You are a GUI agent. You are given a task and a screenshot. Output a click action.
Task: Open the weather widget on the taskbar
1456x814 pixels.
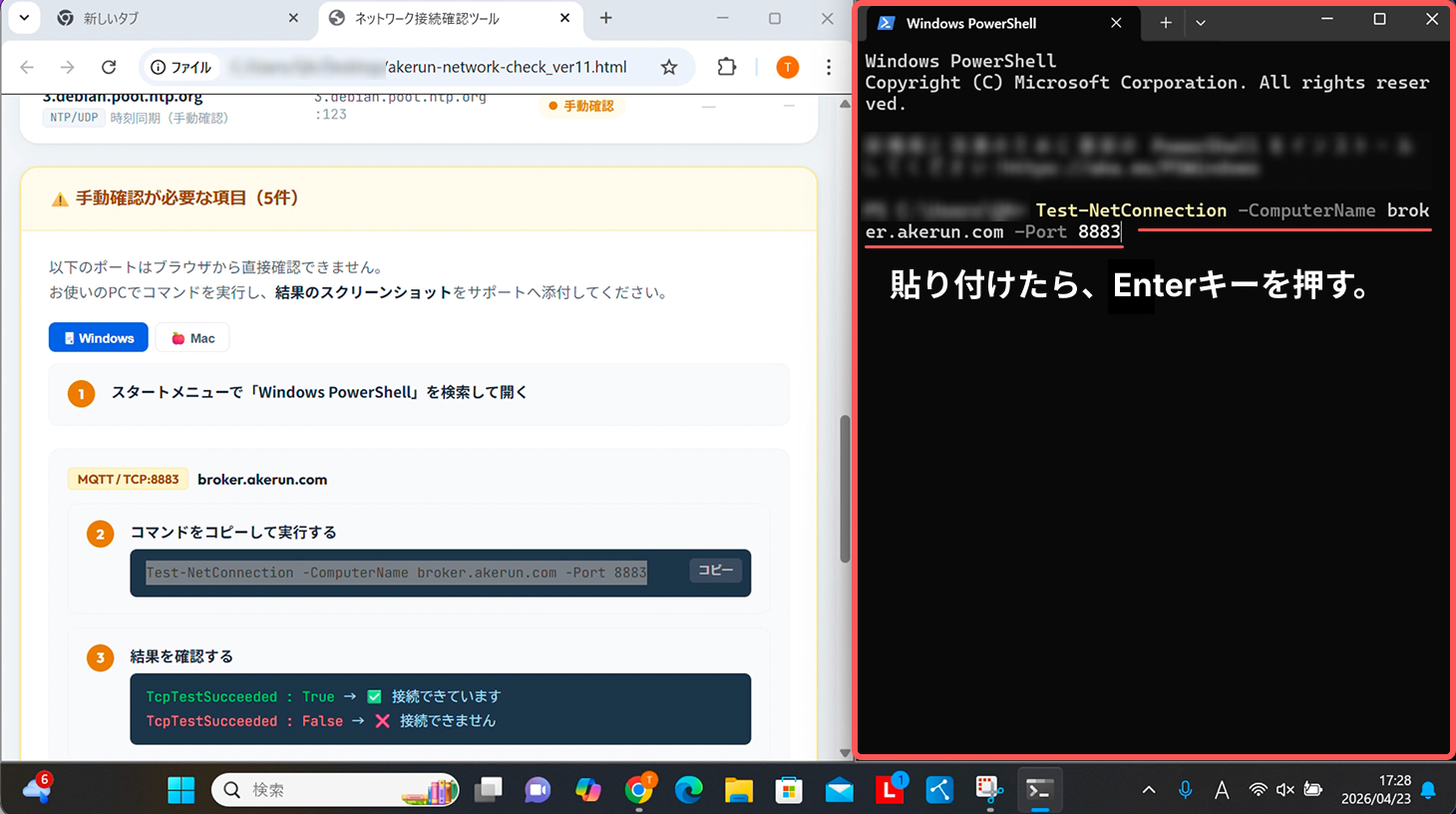37,788
